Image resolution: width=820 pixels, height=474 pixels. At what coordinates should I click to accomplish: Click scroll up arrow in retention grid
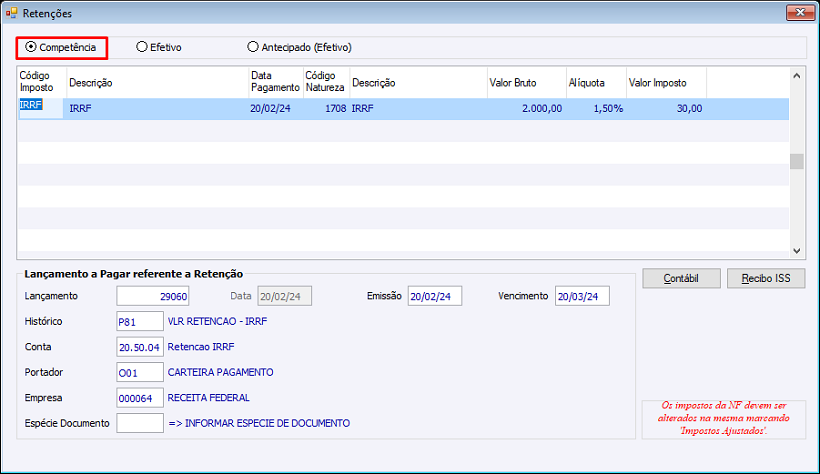[x=796, y=76]
